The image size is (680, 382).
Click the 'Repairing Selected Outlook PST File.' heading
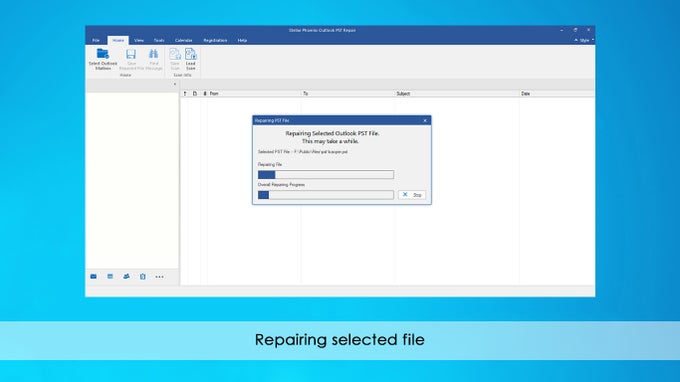[x=332, y=134]
